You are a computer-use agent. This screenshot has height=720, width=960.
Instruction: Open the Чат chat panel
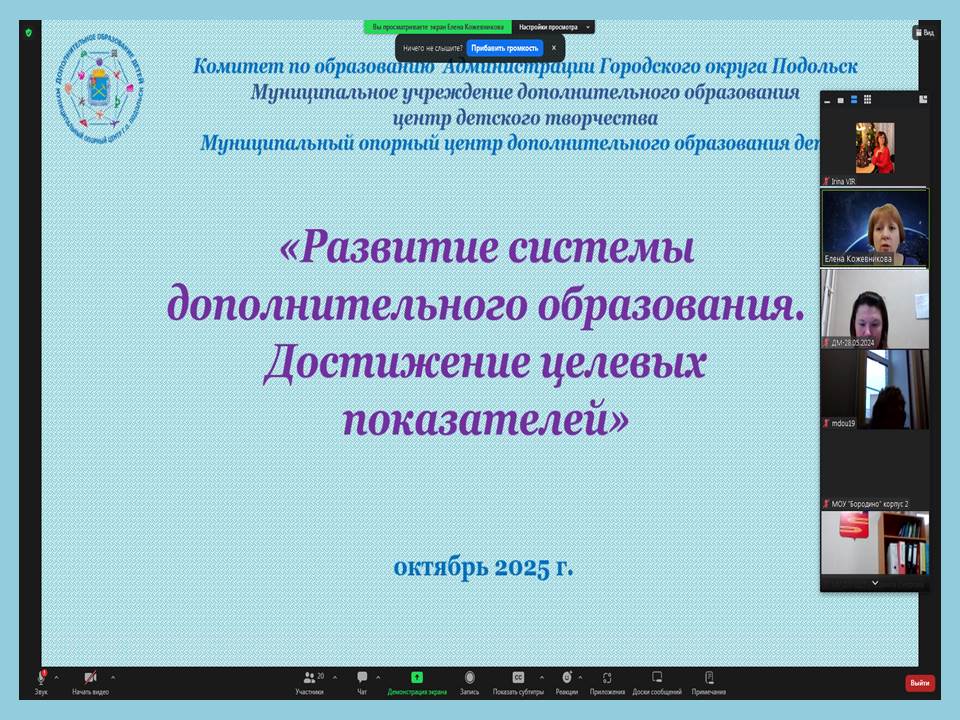click(362, 678)
